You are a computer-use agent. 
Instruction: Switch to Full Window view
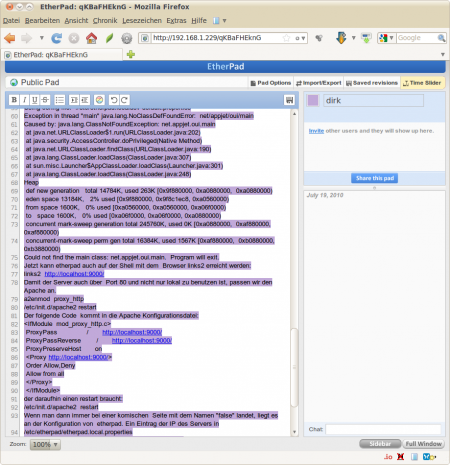point(423,444)
